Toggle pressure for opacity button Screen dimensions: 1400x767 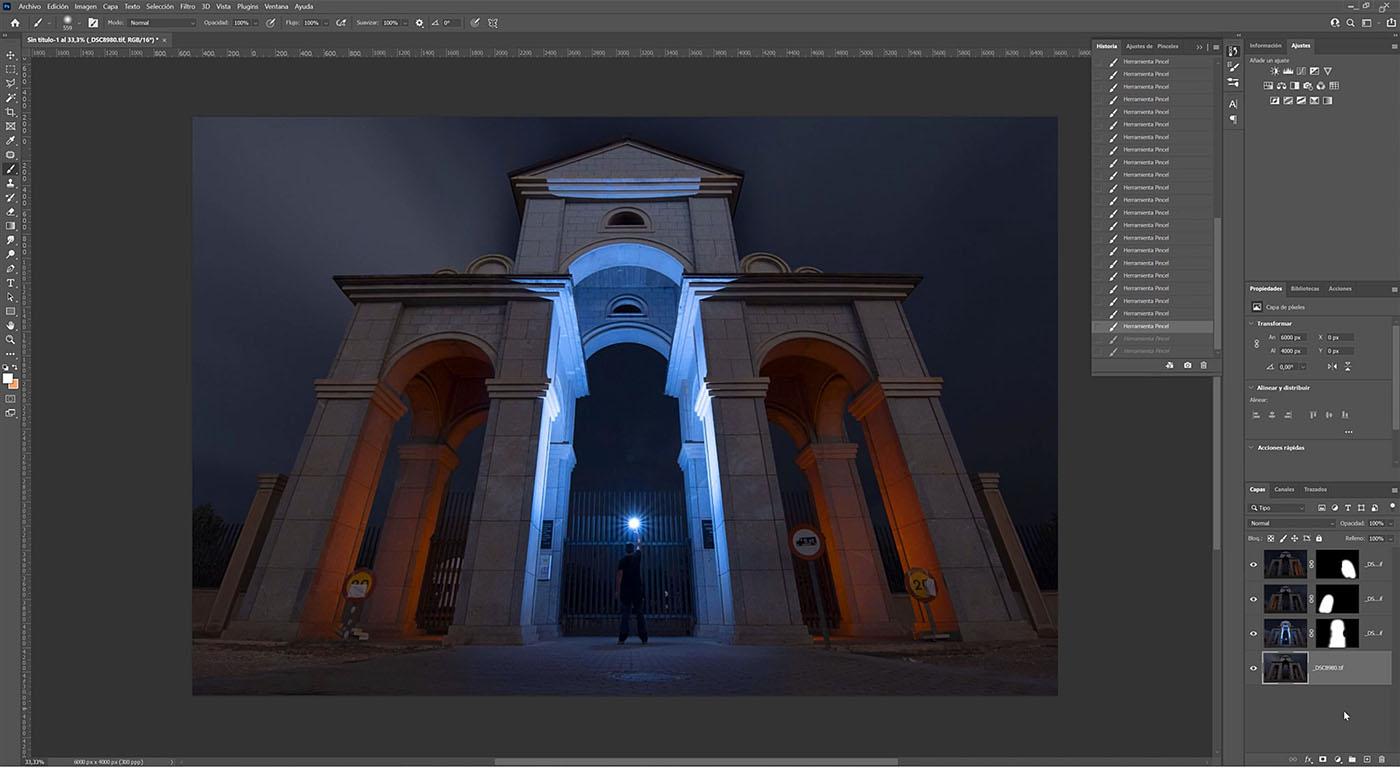coord(271,22)
